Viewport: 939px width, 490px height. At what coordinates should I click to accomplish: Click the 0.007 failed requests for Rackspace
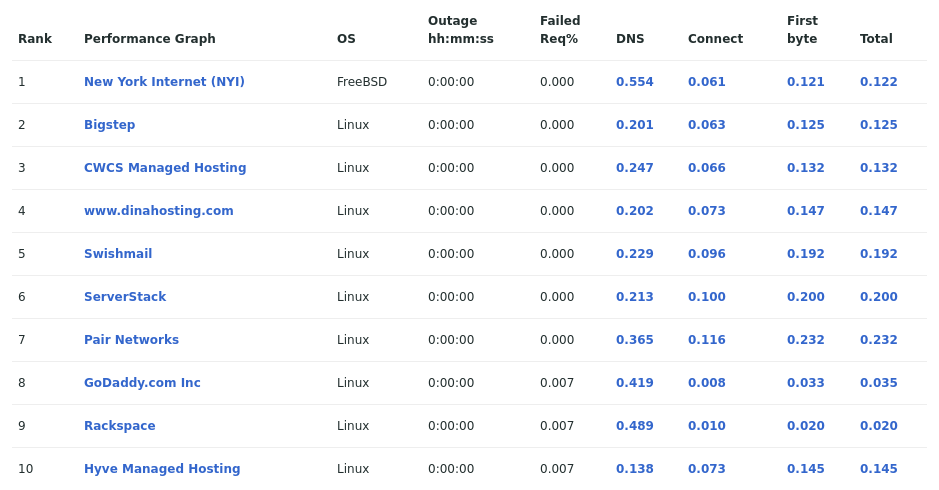click(x=557, y=426)
